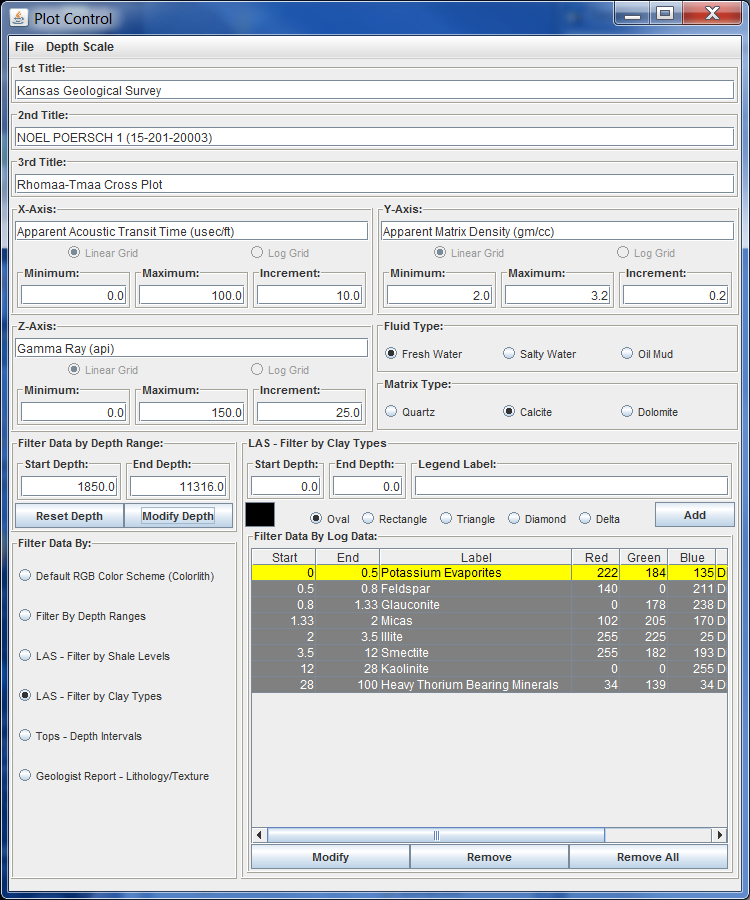Click the horizontal scrollbar thumb
This screenshot has width=750, height=900.
[x=436, y=835]
